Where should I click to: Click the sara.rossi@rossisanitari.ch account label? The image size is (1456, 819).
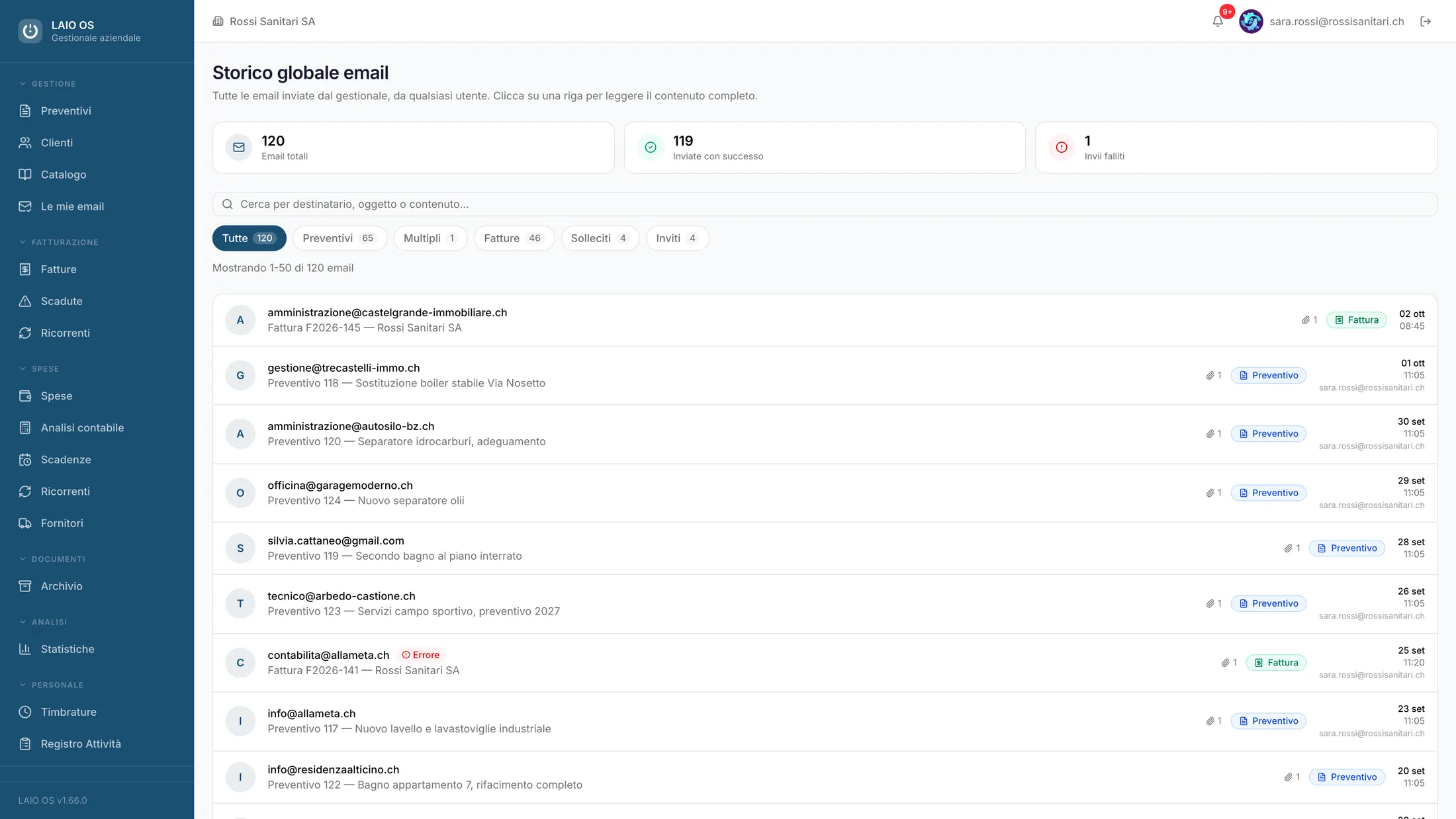(1337, 21)
